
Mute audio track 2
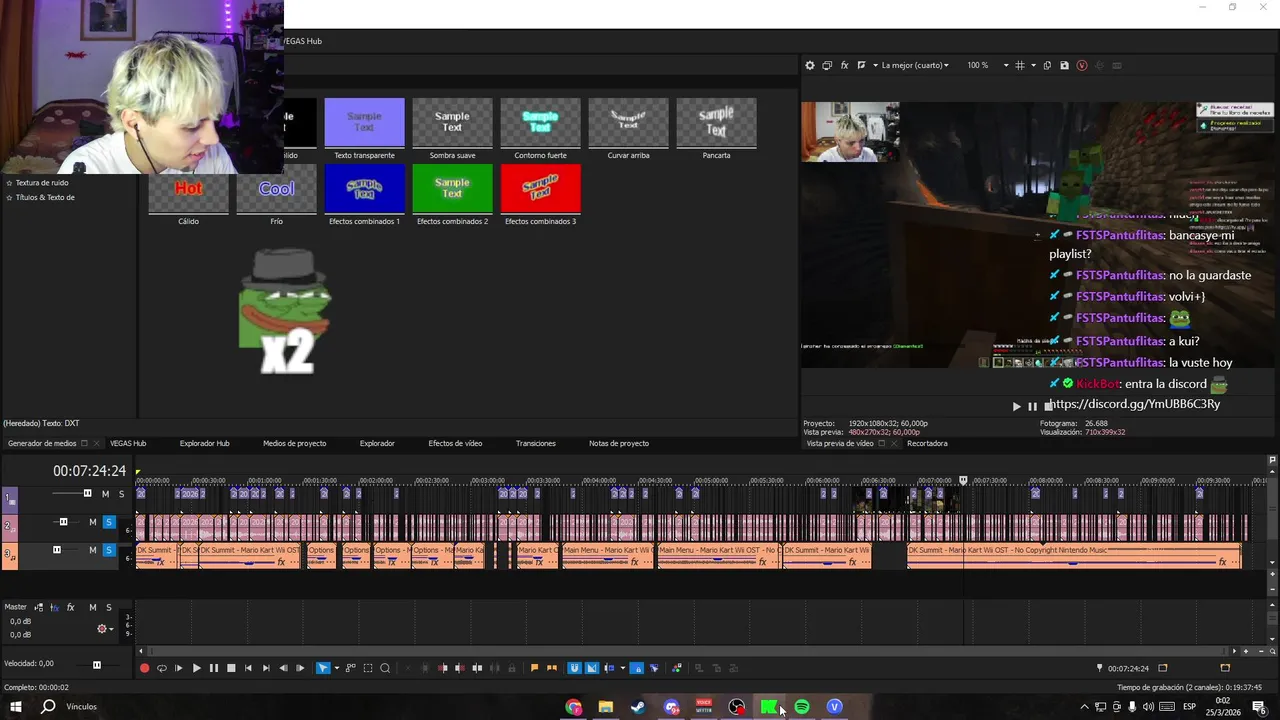pyautogui.click(x=93, y=522)
